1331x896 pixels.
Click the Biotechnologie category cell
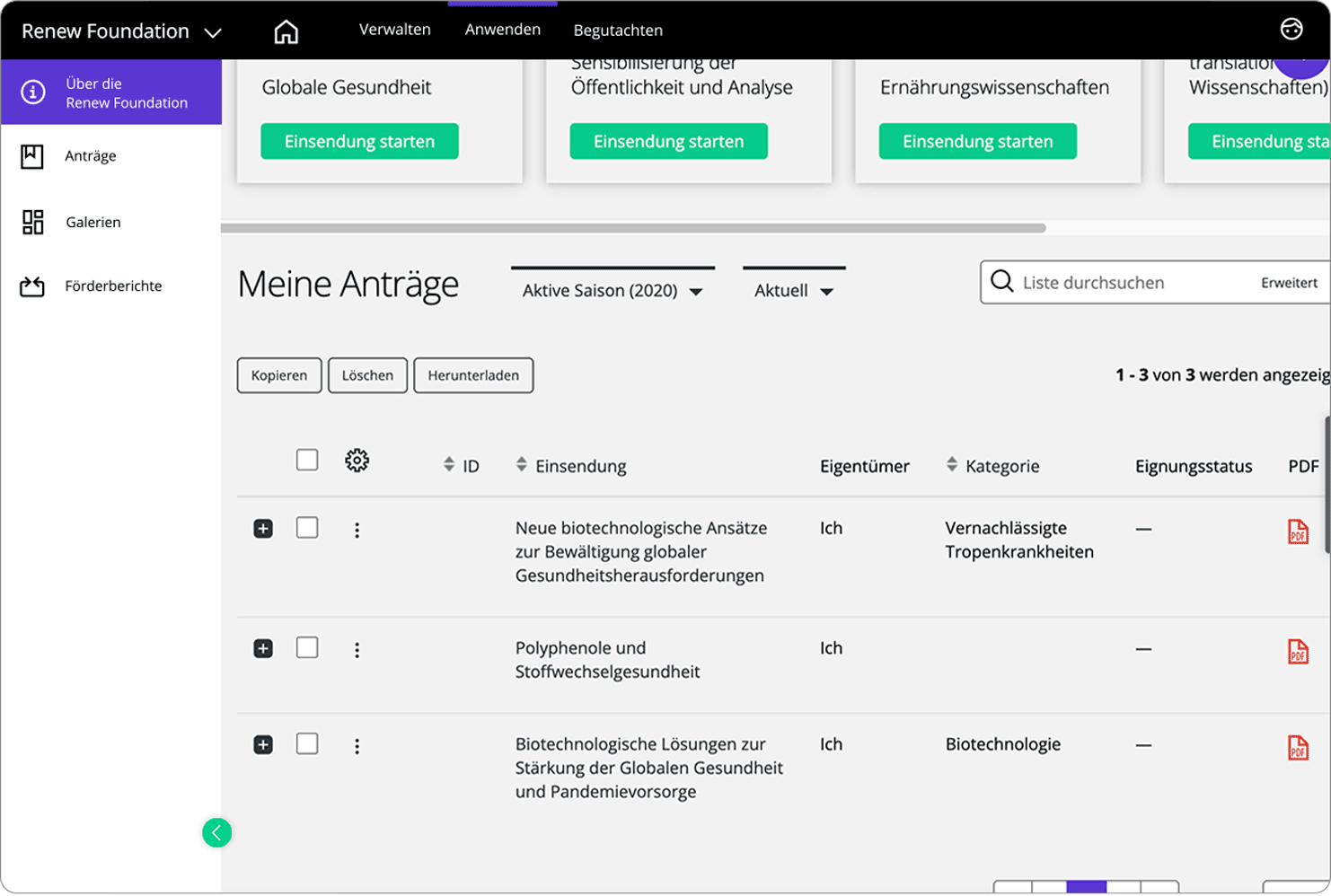(x=1002, y=744)
